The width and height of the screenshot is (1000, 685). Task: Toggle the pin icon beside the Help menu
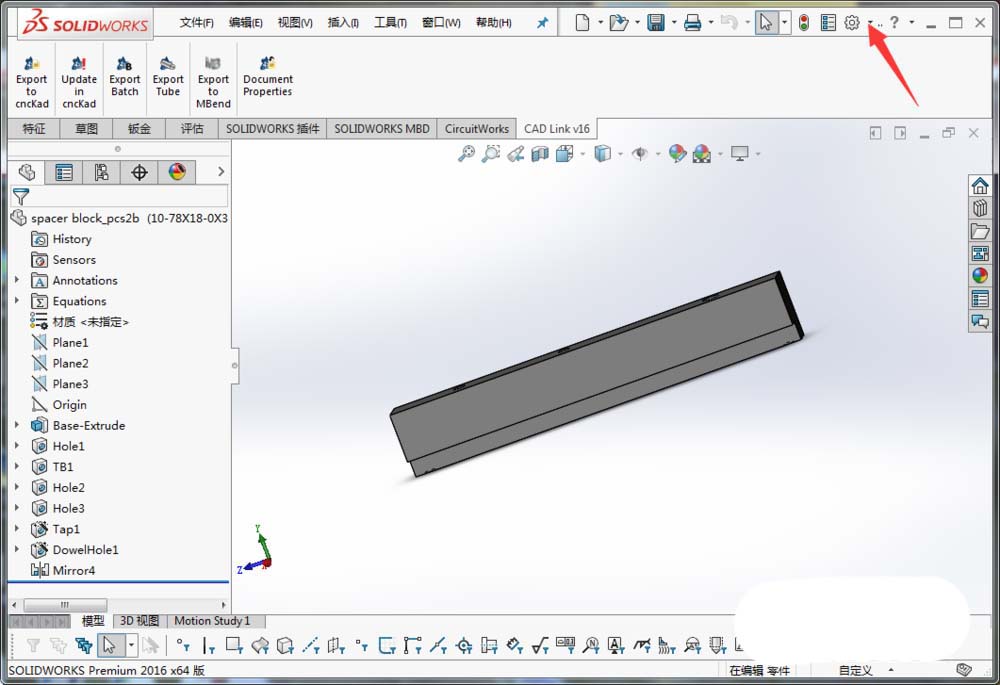(543, 23)
